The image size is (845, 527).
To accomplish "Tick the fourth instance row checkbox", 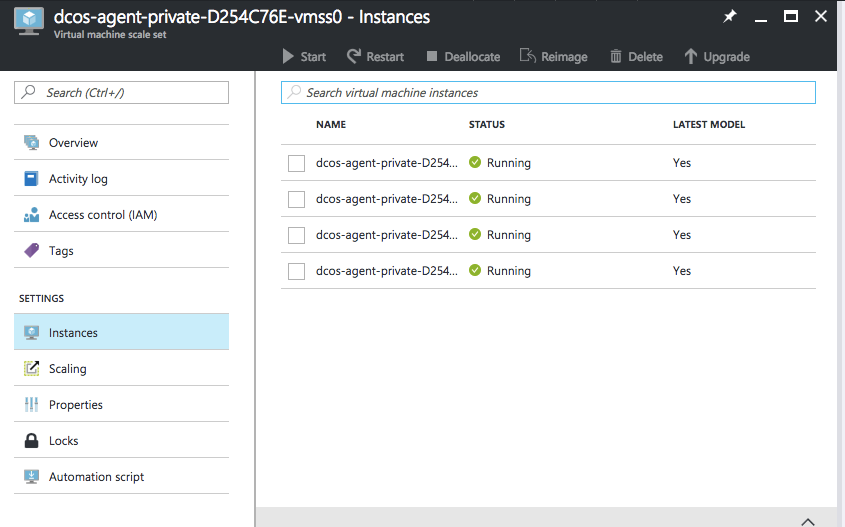I will (x=296, y=272).
